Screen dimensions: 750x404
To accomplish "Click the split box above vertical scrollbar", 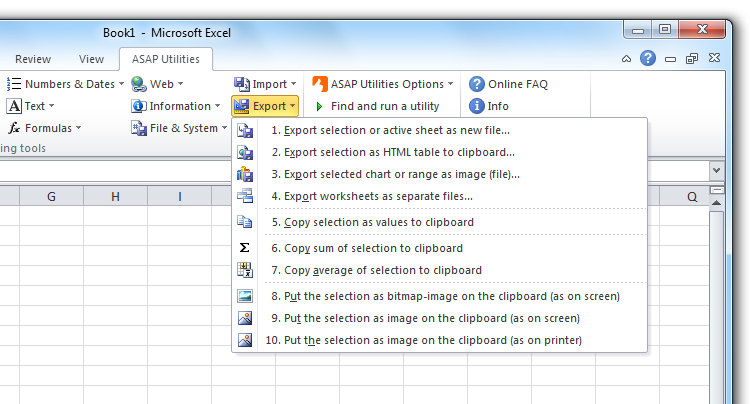I will coord(716,190).
